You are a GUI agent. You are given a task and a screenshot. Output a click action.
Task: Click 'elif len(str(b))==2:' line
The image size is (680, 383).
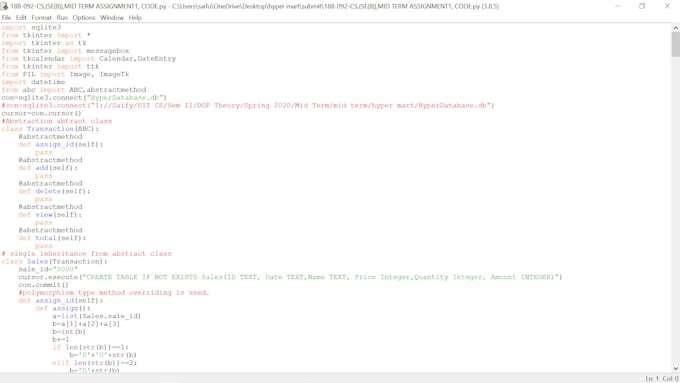pos(95,363)
